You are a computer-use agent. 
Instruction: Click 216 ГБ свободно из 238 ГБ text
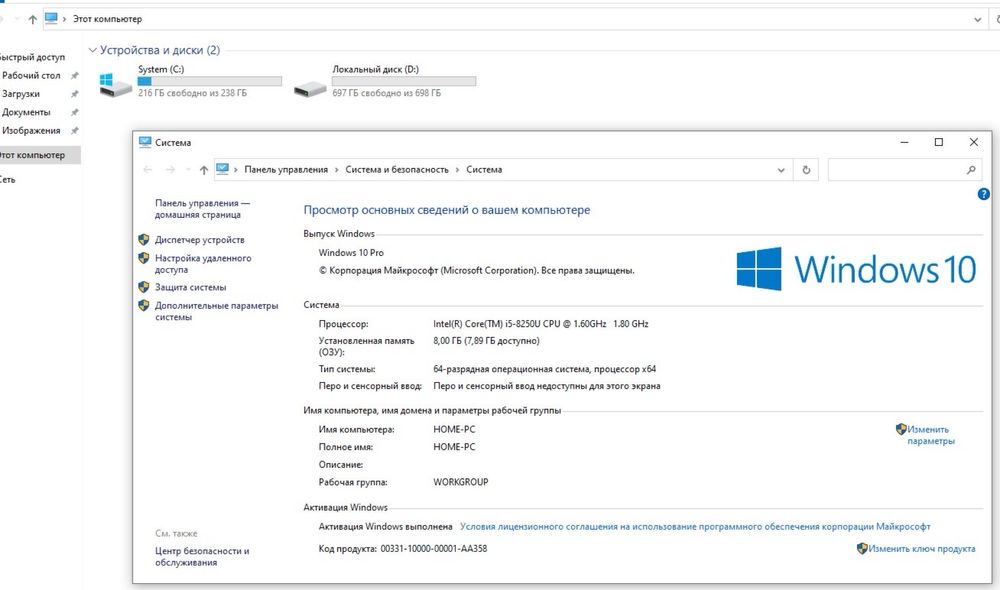tap(192, 93)
